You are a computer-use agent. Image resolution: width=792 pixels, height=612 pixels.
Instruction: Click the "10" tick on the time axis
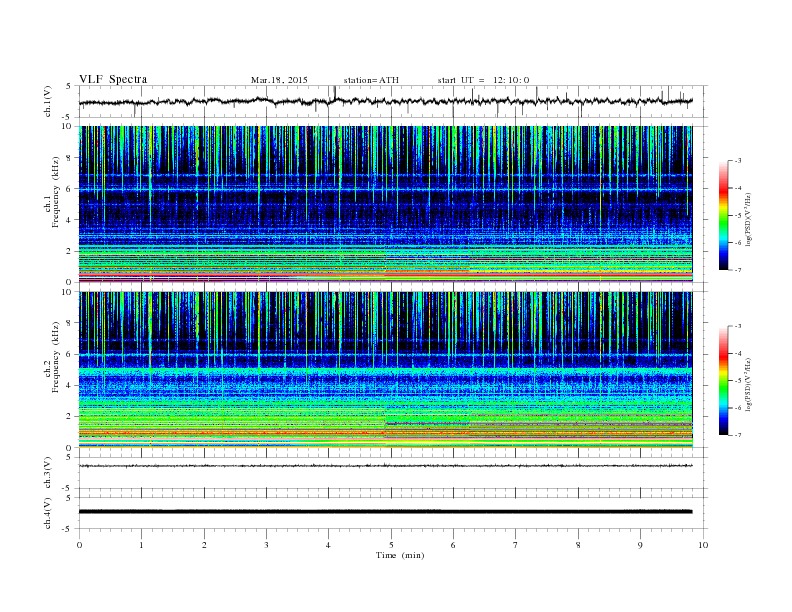[x=703, y=545]
